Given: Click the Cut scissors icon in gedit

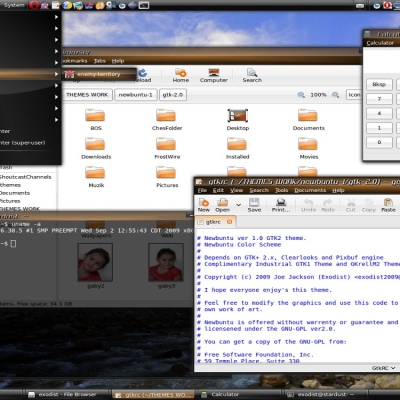Looking at the screenshot, I should 351,205.
